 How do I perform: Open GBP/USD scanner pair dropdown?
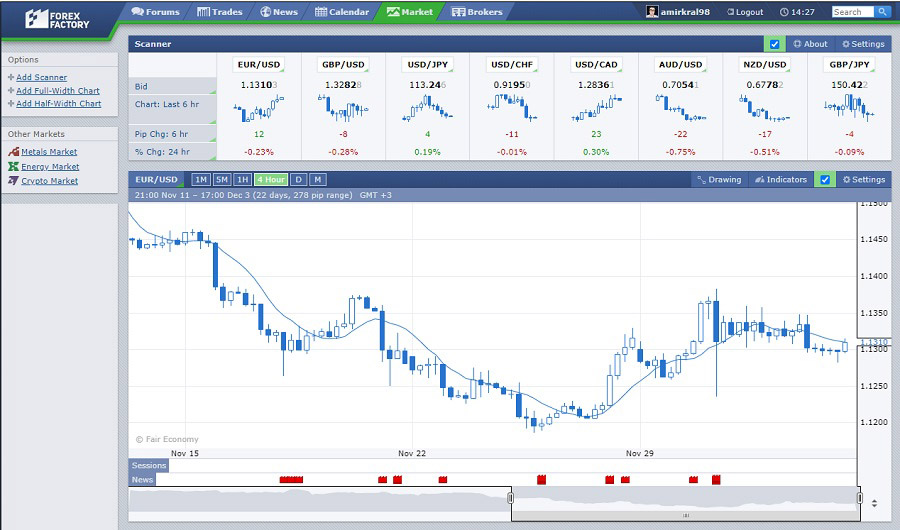[343, 64]
